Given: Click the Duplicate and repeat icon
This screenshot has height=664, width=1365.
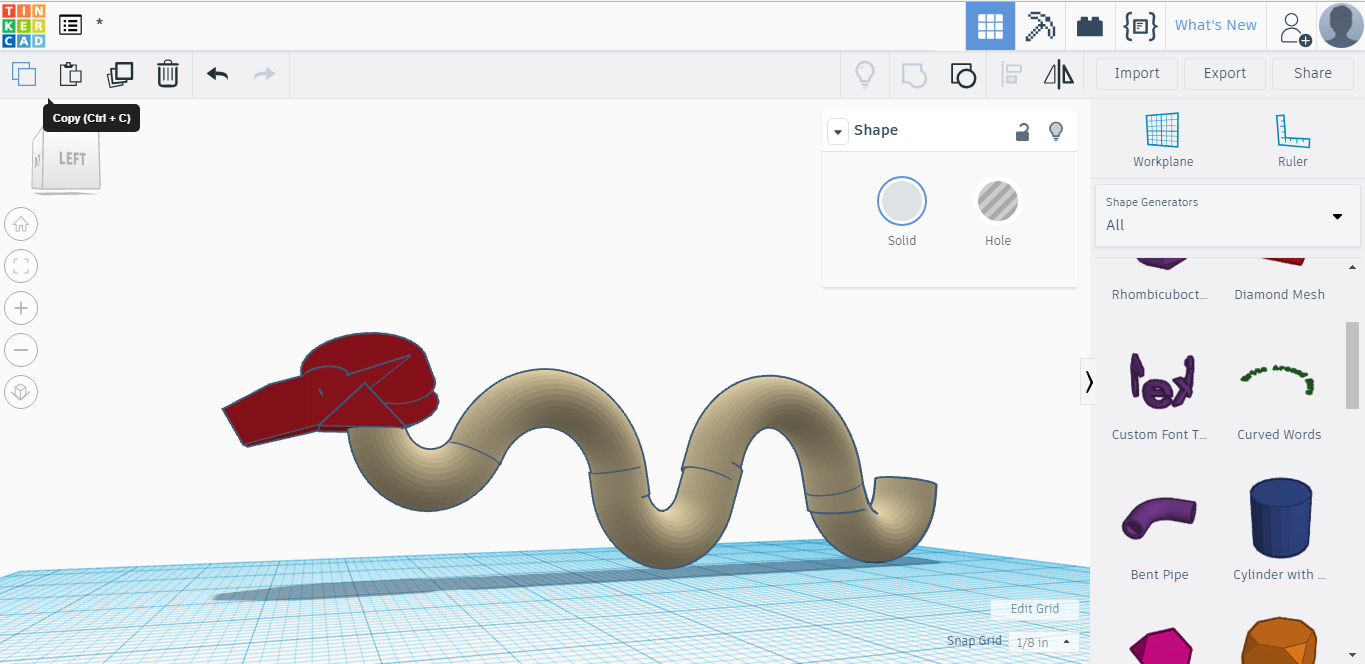Looking at the screenshot, I should [120, 74].
